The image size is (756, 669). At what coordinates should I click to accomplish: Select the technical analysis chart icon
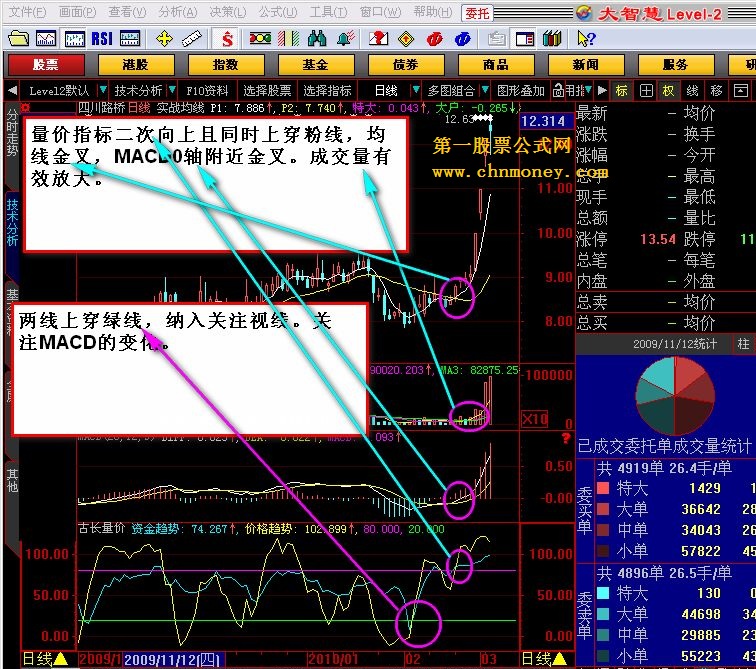tap(74, 39)
